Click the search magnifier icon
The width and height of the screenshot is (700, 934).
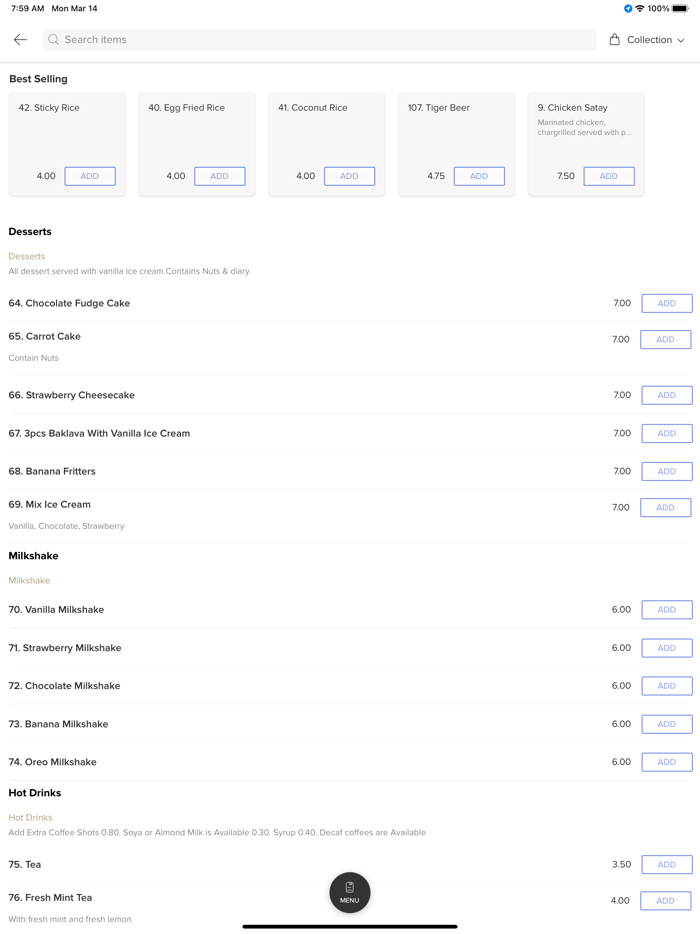click(x=54, y=40)
